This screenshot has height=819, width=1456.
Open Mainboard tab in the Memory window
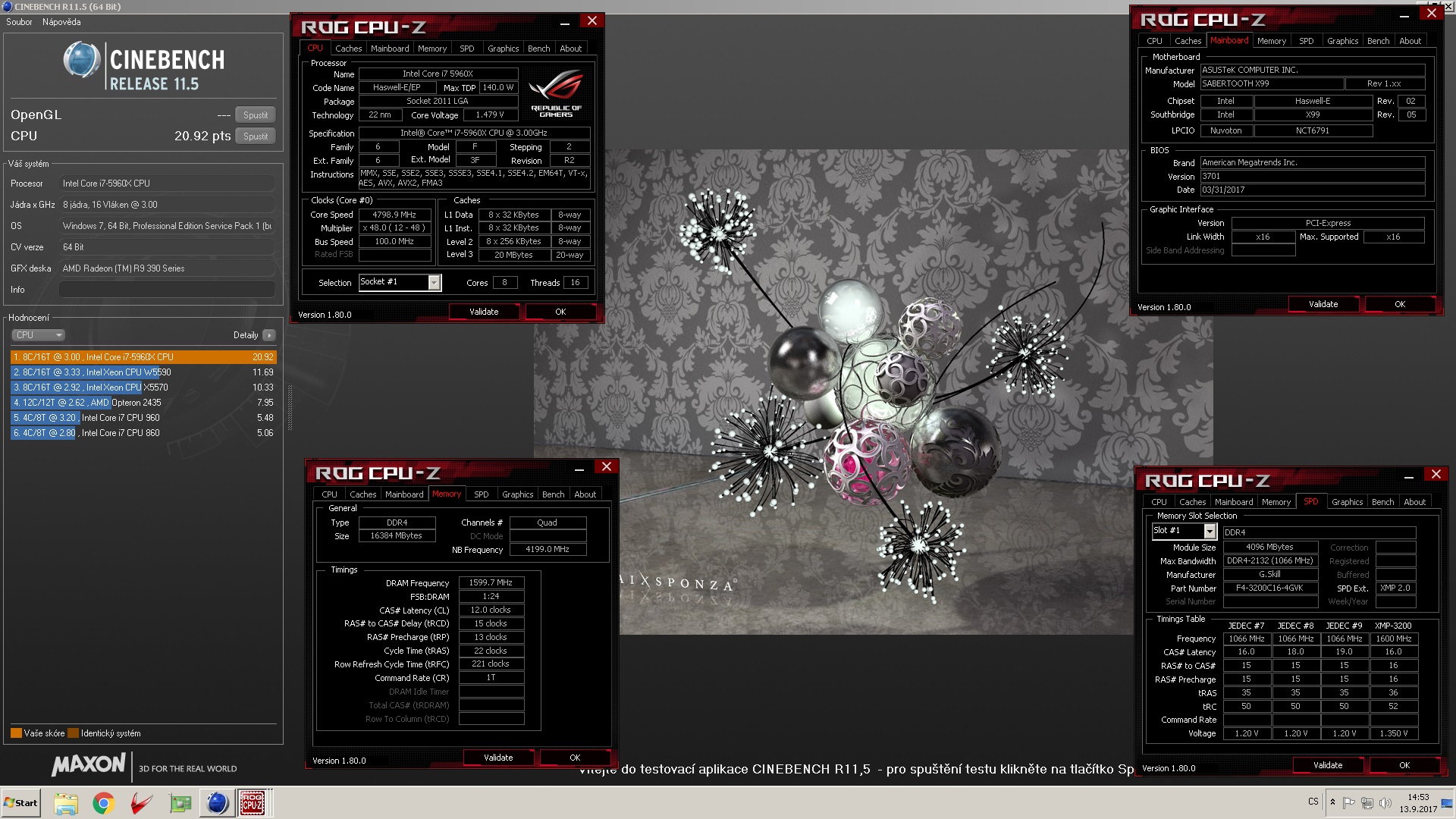404,494
